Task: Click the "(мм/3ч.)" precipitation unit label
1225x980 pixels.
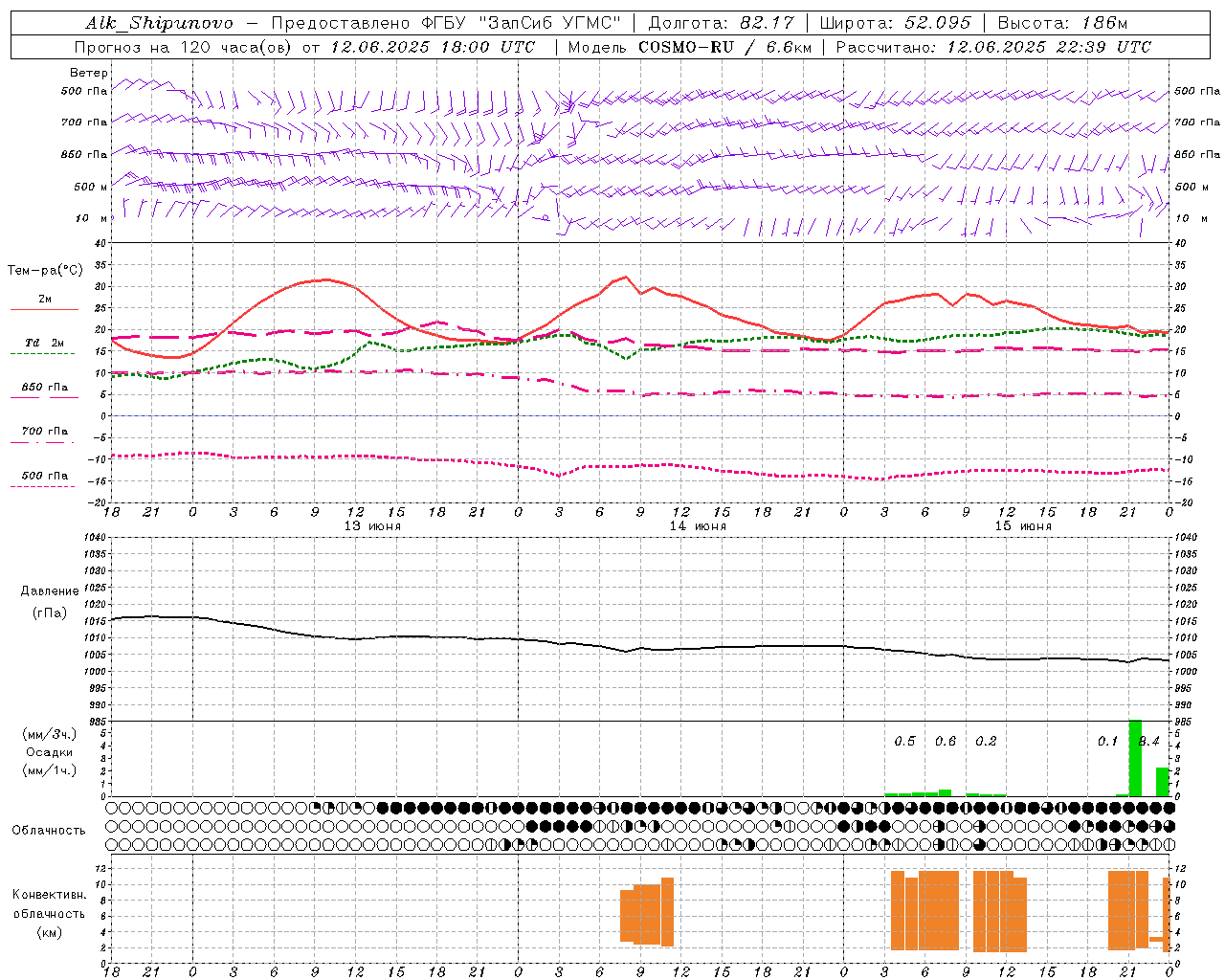Action: 50,735
